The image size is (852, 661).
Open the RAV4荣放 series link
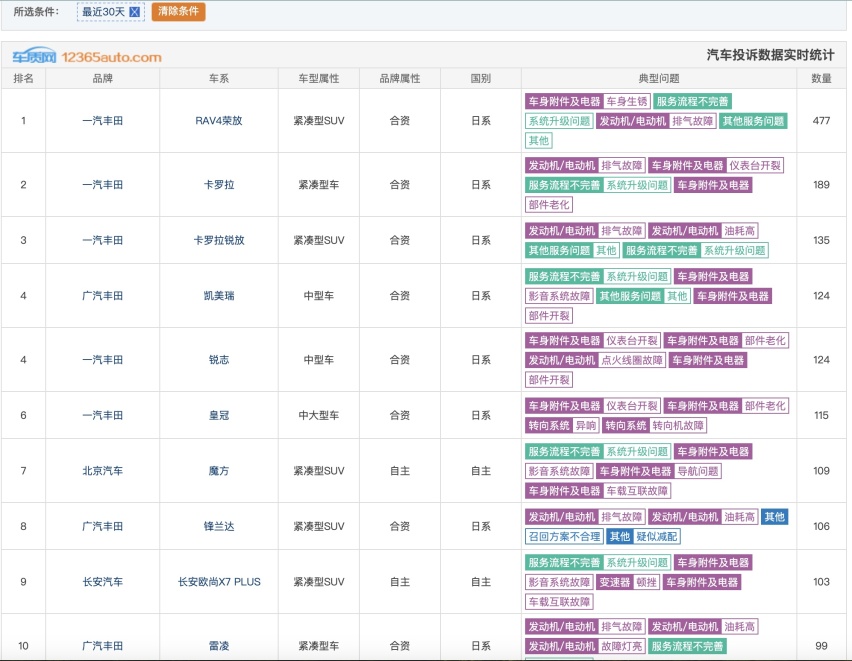pos(219,121)
